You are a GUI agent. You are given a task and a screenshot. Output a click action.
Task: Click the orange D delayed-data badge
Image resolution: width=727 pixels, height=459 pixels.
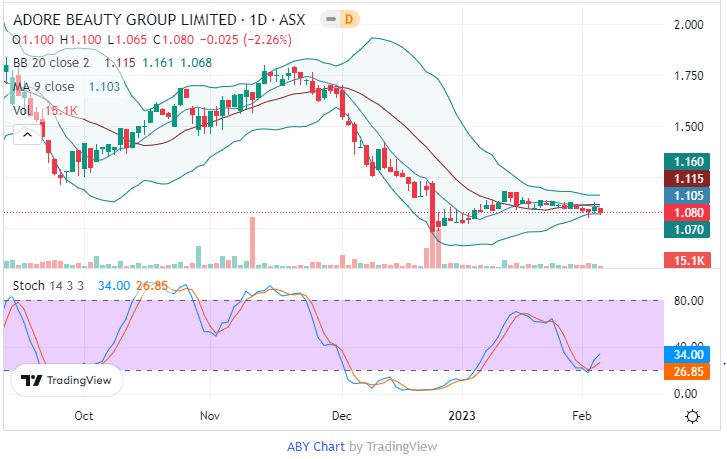pos(349,19)
